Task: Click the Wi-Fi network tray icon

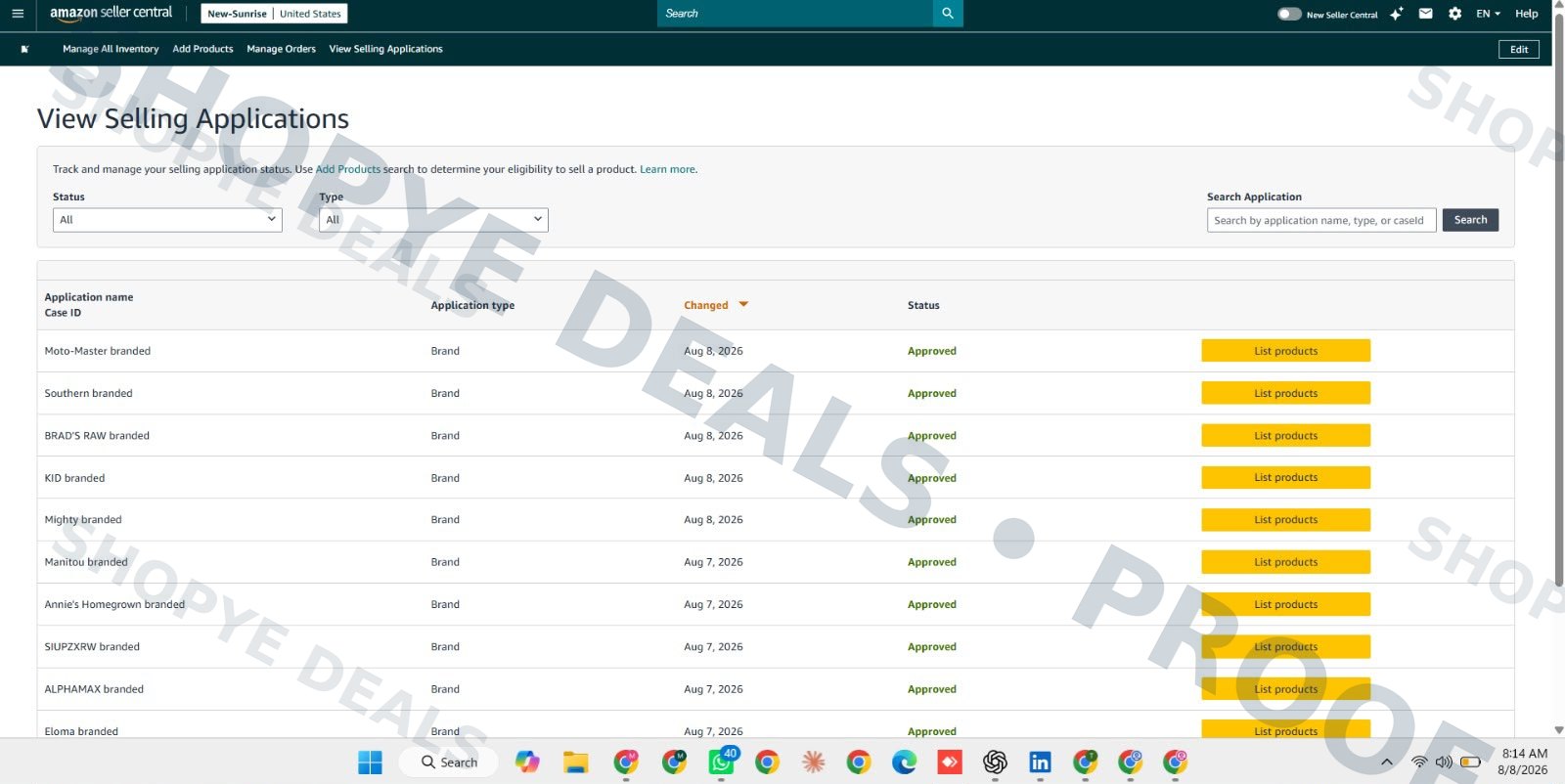Action: 1419,762
